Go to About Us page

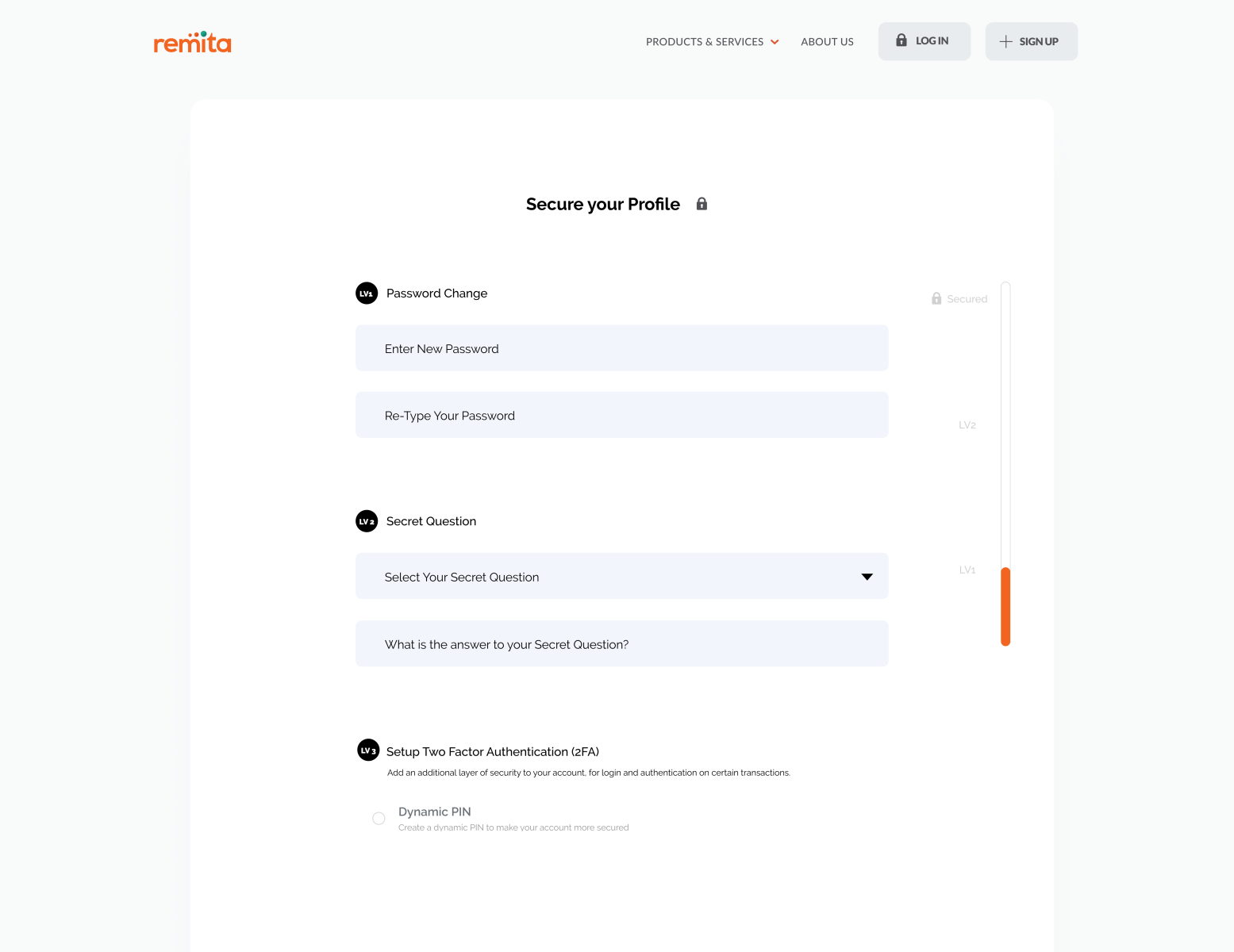click(827, 42)
